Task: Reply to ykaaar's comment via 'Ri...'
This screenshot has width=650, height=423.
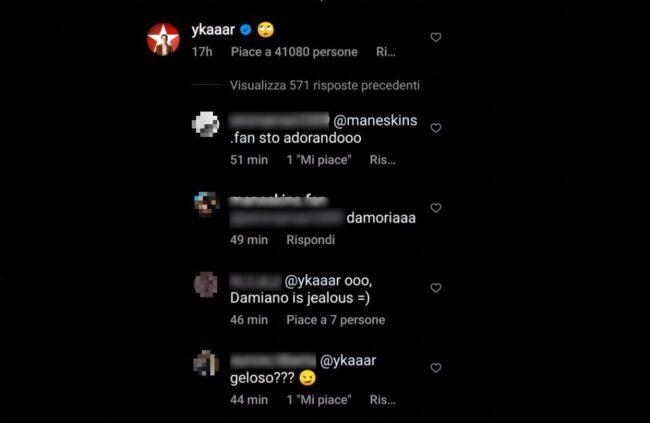Action: (x=386, y=52)
